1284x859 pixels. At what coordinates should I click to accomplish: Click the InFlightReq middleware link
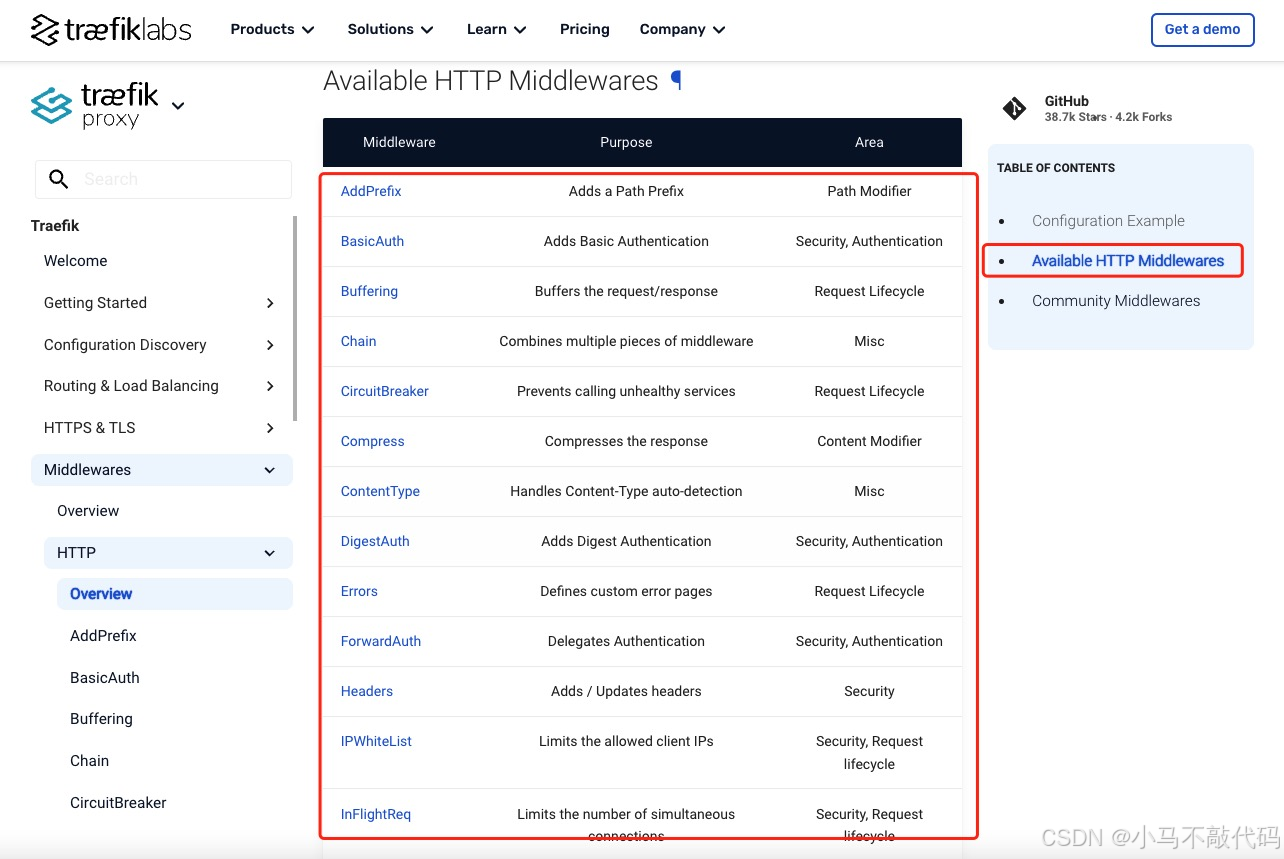pyautogui.click(x=375, y=814)
